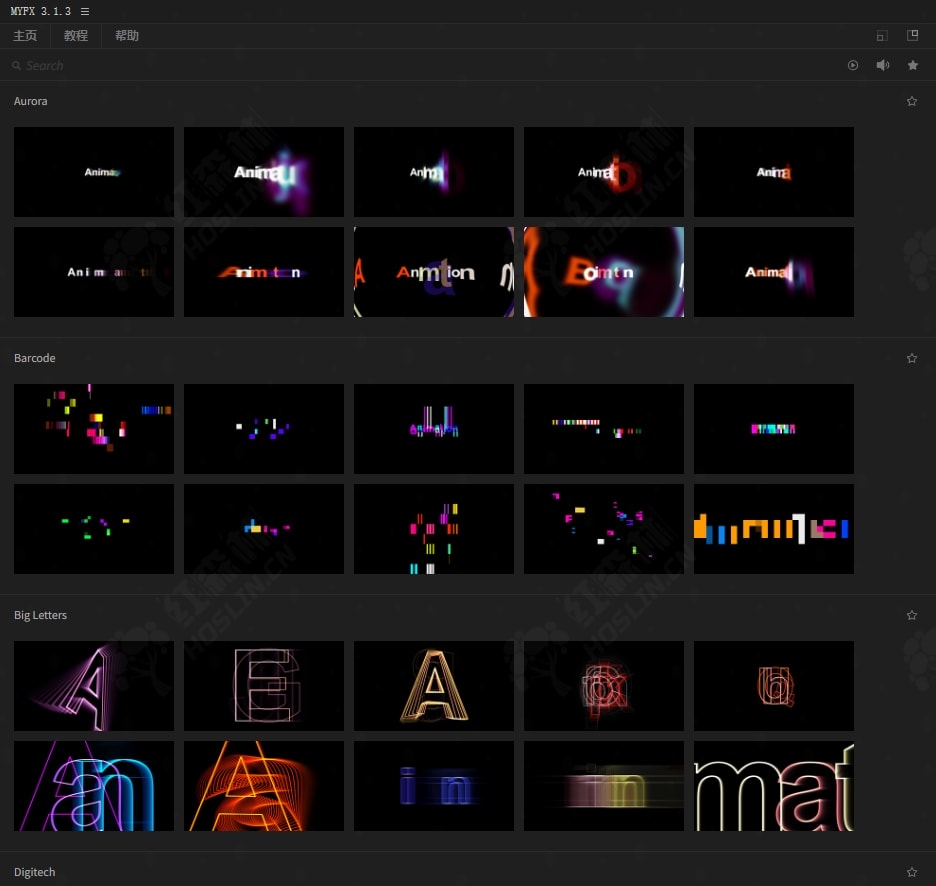Viewport: 936px width, 886px height.
Task: Click the small thumbnail size icon
Action: tap(881, 36)
